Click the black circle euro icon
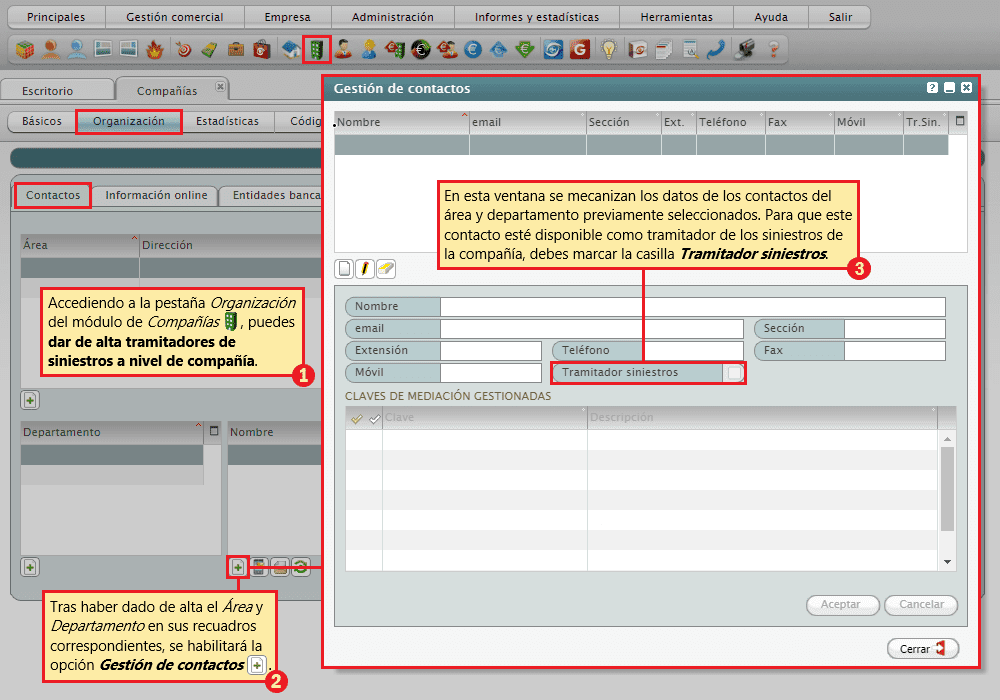The height and width of the screenshot is (700, 1000). 421,49
